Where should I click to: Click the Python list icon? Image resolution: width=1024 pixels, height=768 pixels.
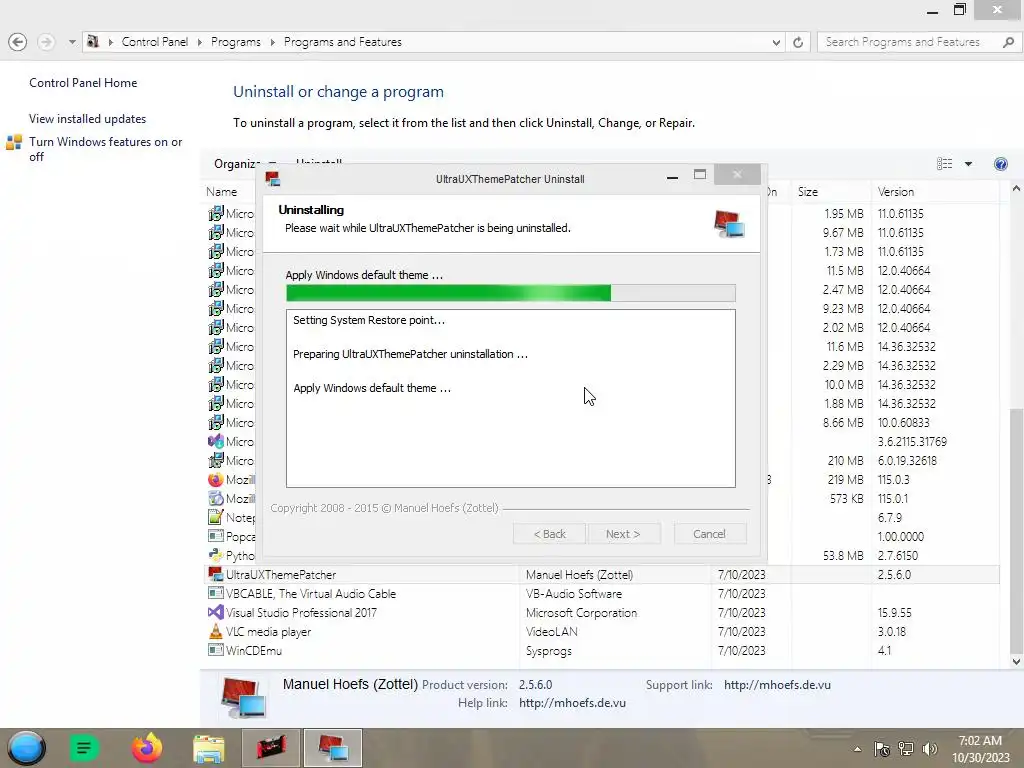pos(216,555)
